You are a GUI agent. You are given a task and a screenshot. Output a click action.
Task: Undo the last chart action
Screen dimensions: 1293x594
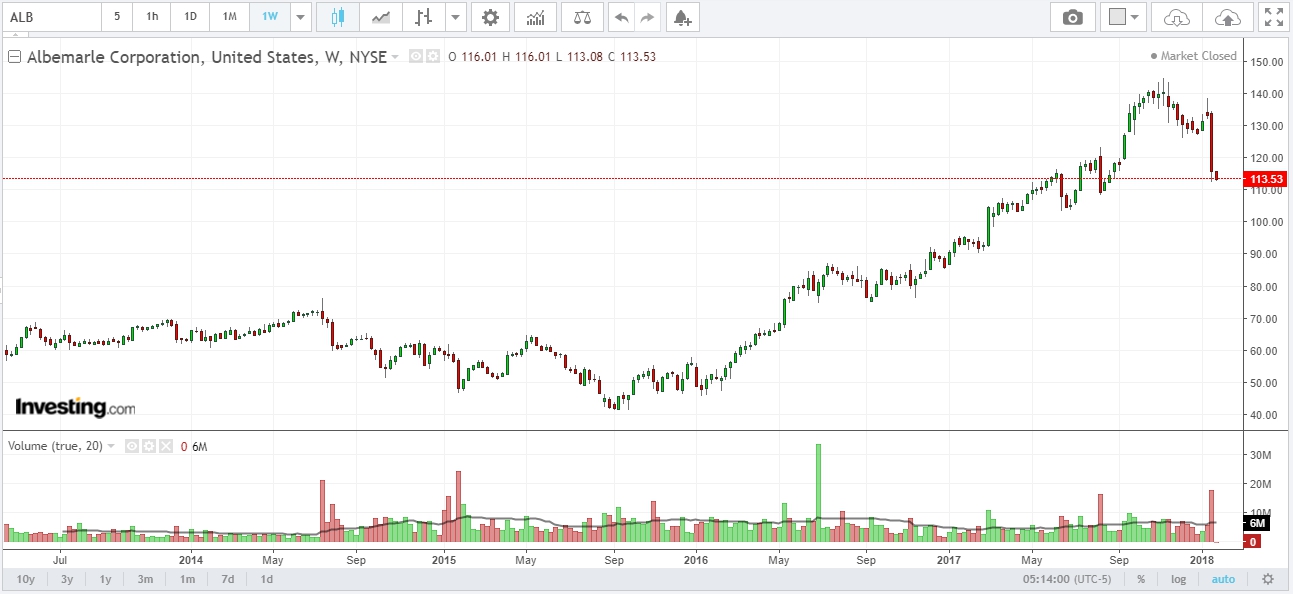coord(622,17)
